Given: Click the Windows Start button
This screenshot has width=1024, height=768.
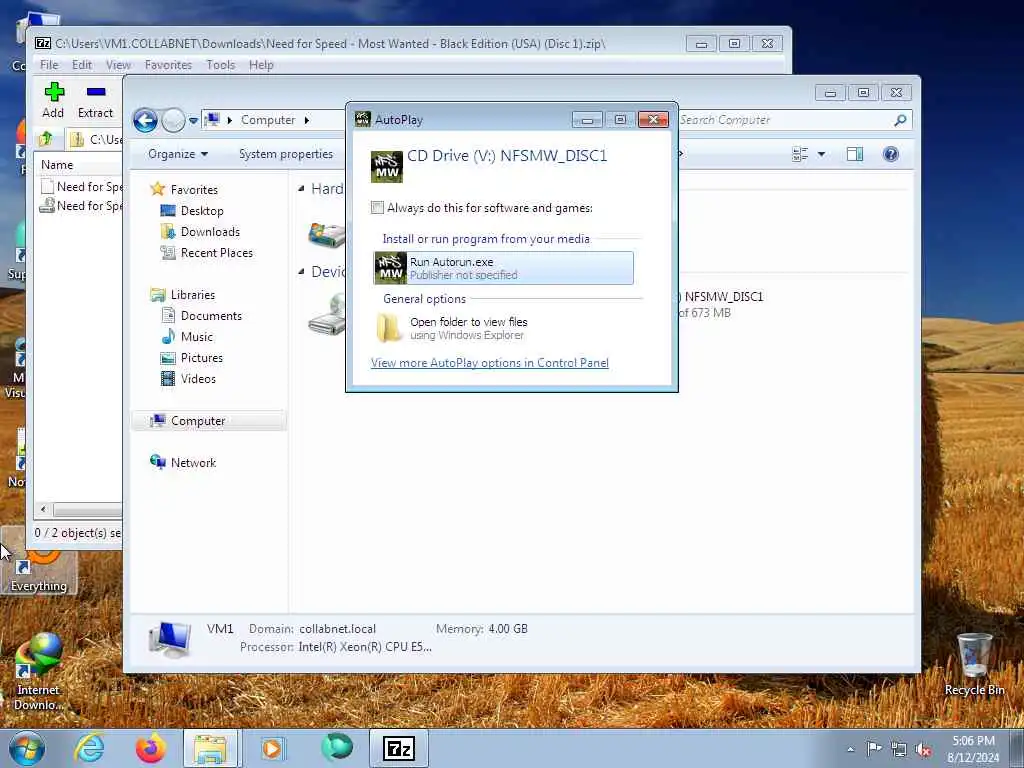Looking at the screenshot, I should pos(27,748).
